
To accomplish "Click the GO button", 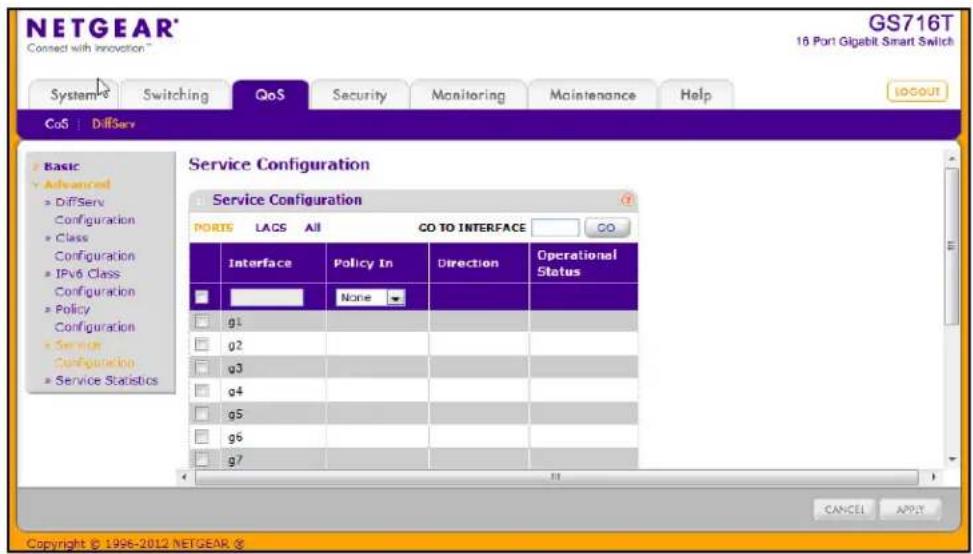I will click(x=606, y=228).
